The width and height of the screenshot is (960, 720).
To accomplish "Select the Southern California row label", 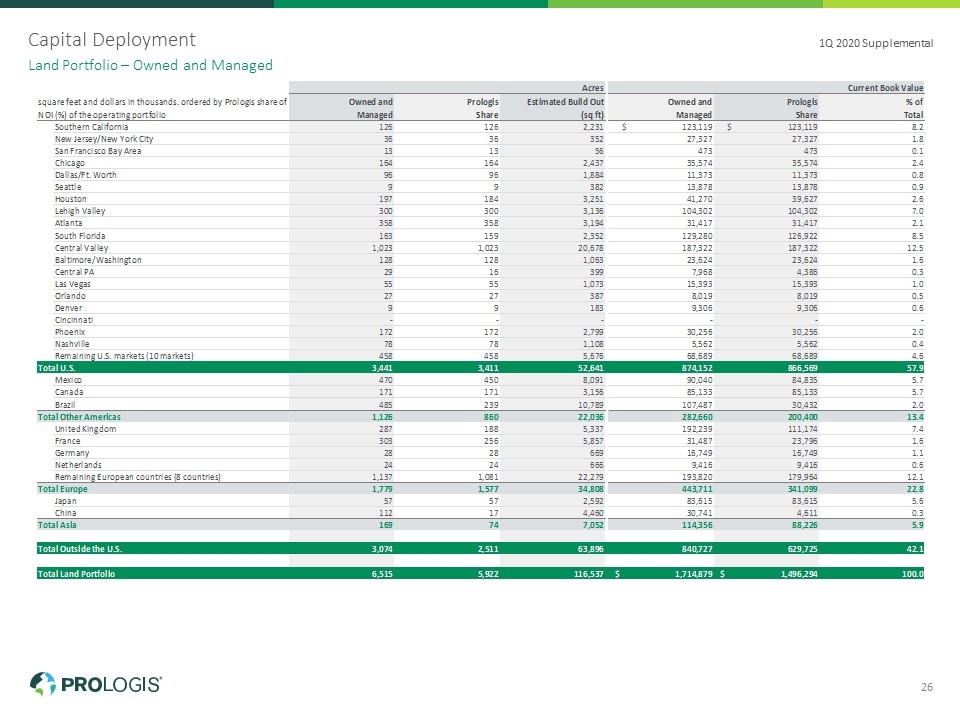I will pos(91,127).
